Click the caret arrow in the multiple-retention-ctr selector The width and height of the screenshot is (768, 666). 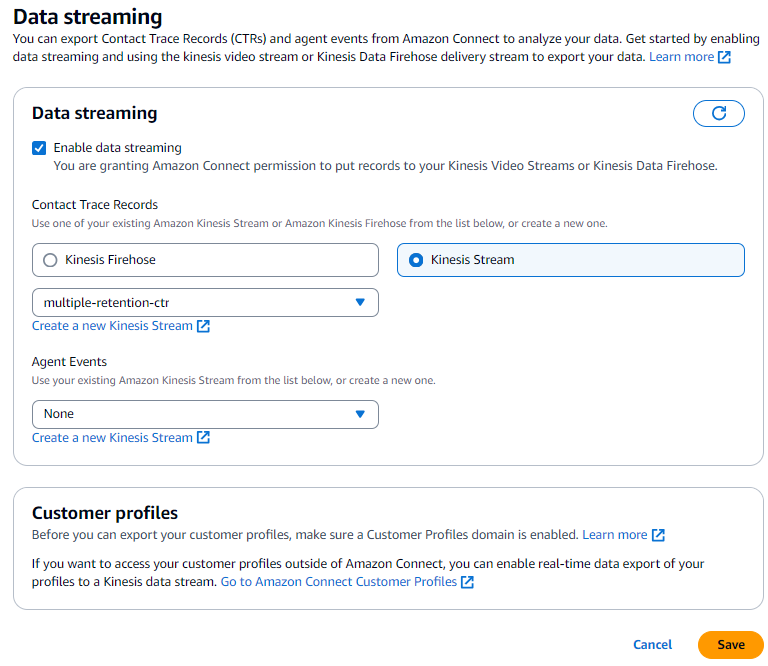tap(361, 302)
